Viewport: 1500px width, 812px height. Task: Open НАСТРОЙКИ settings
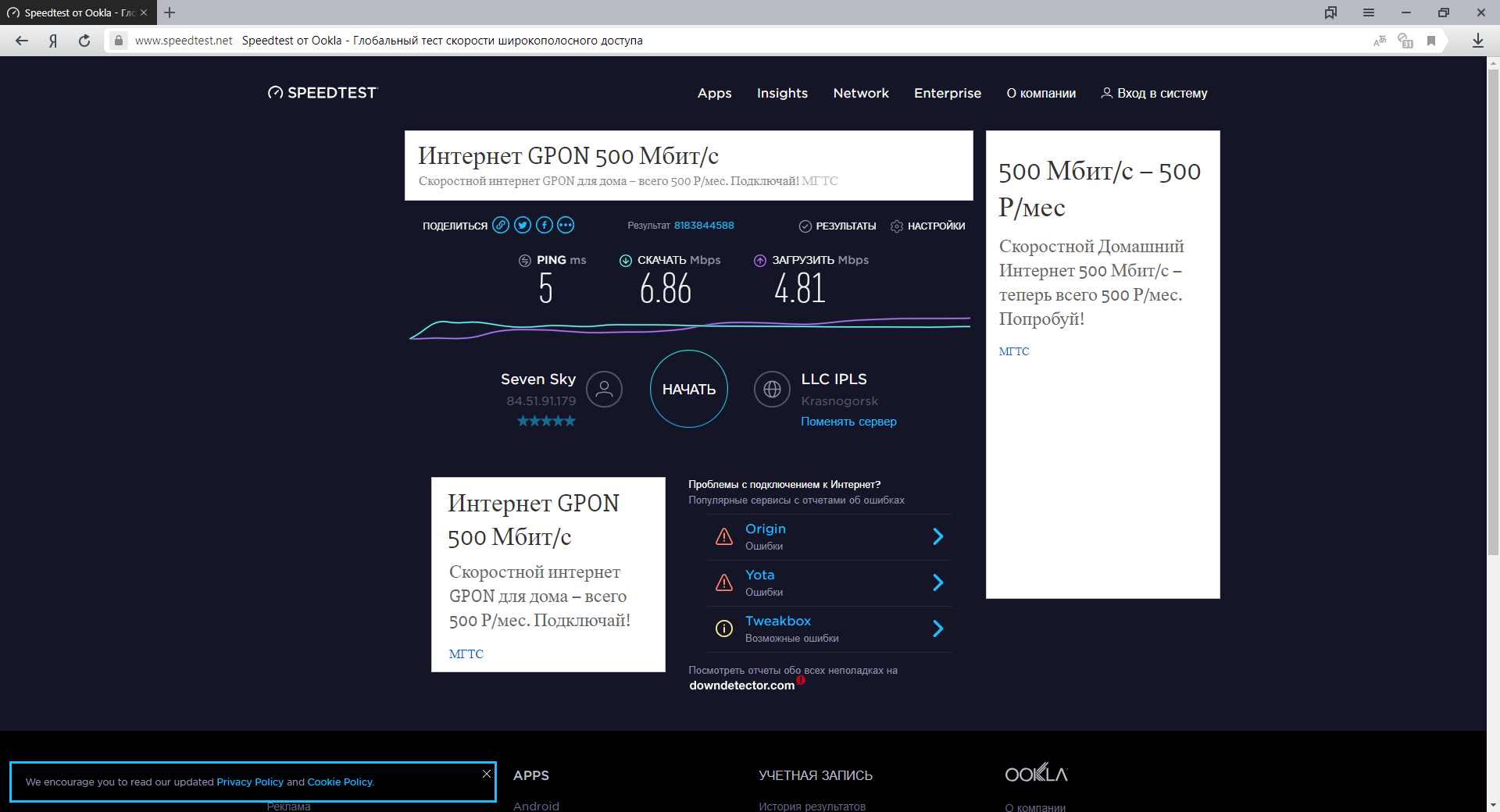(927, 226)
